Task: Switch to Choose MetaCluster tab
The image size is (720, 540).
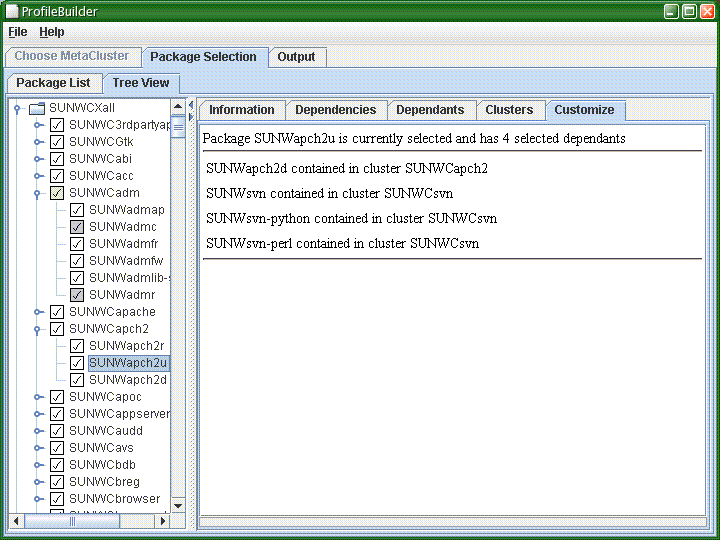Action: [x=72, y=56]
